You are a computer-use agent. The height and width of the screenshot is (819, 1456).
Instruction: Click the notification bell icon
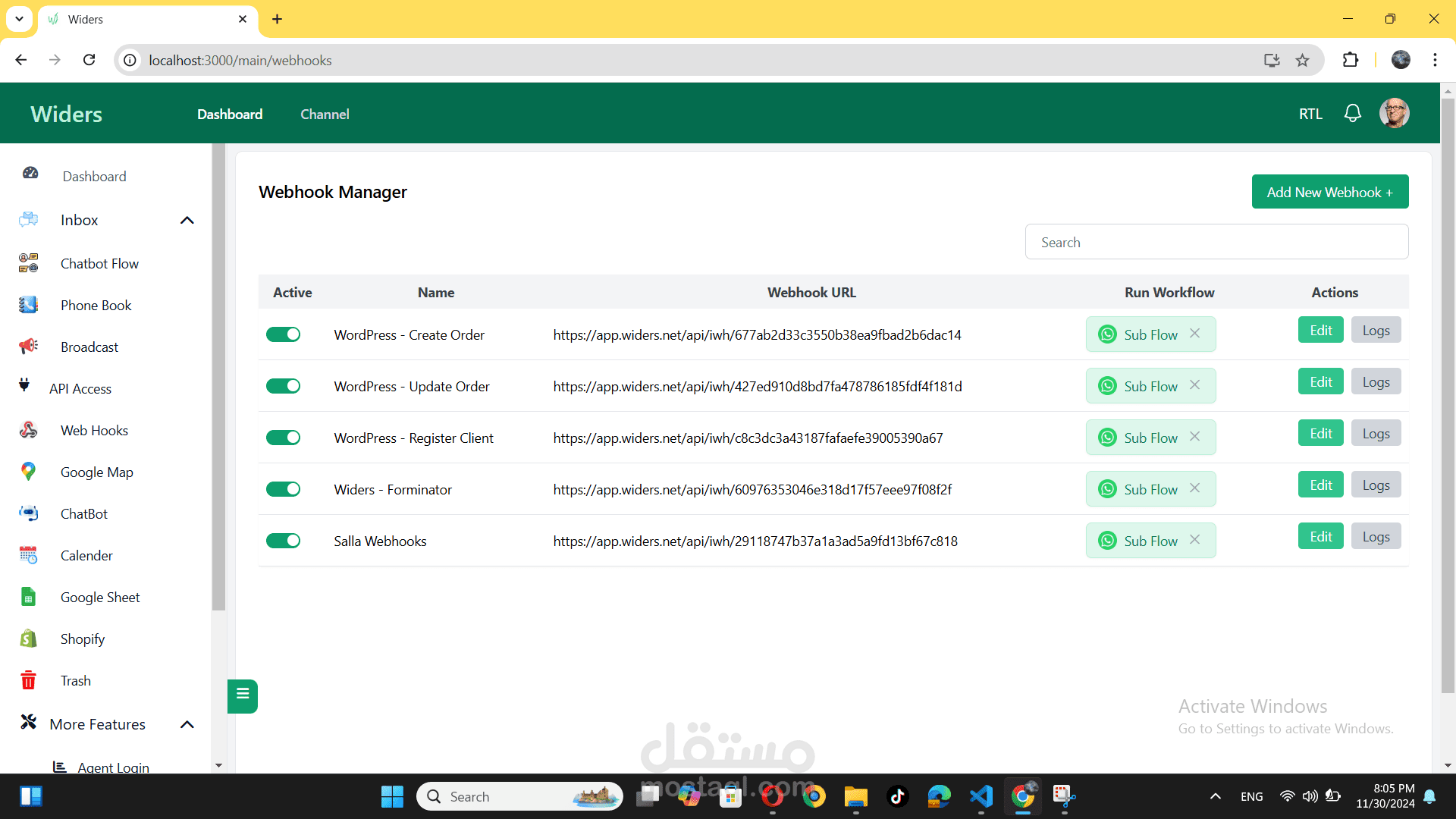pos(1352,114)
